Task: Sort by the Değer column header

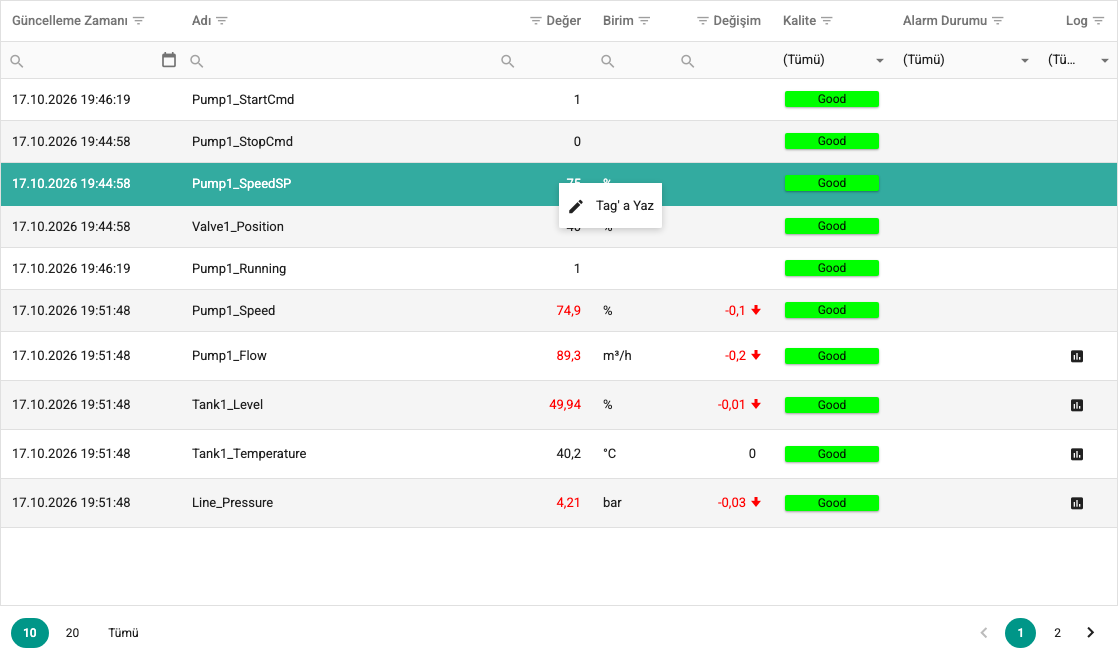Action: (563, 21)
